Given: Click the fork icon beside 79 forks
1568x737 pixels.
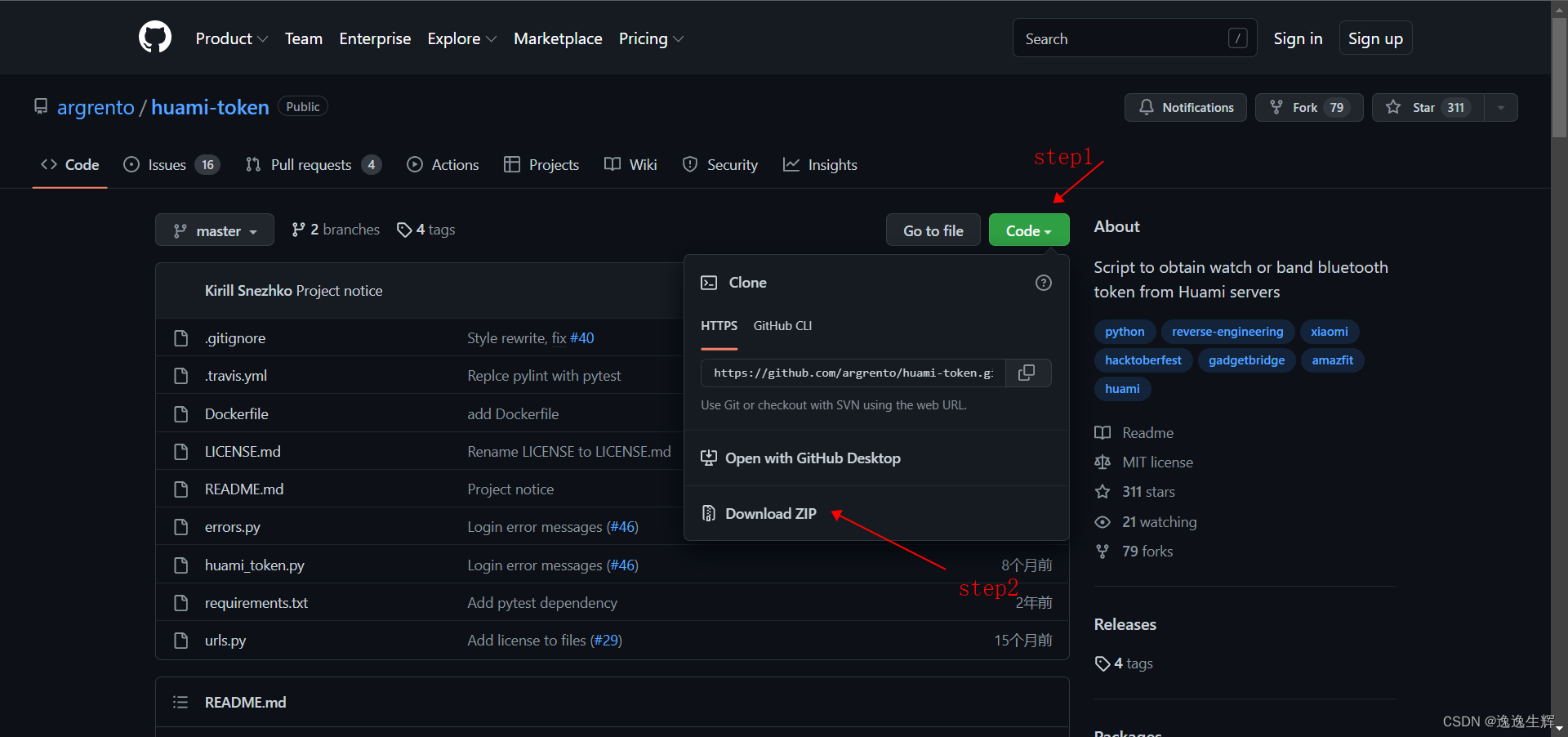Looking at the screenshot, I should pos(1102,552).
